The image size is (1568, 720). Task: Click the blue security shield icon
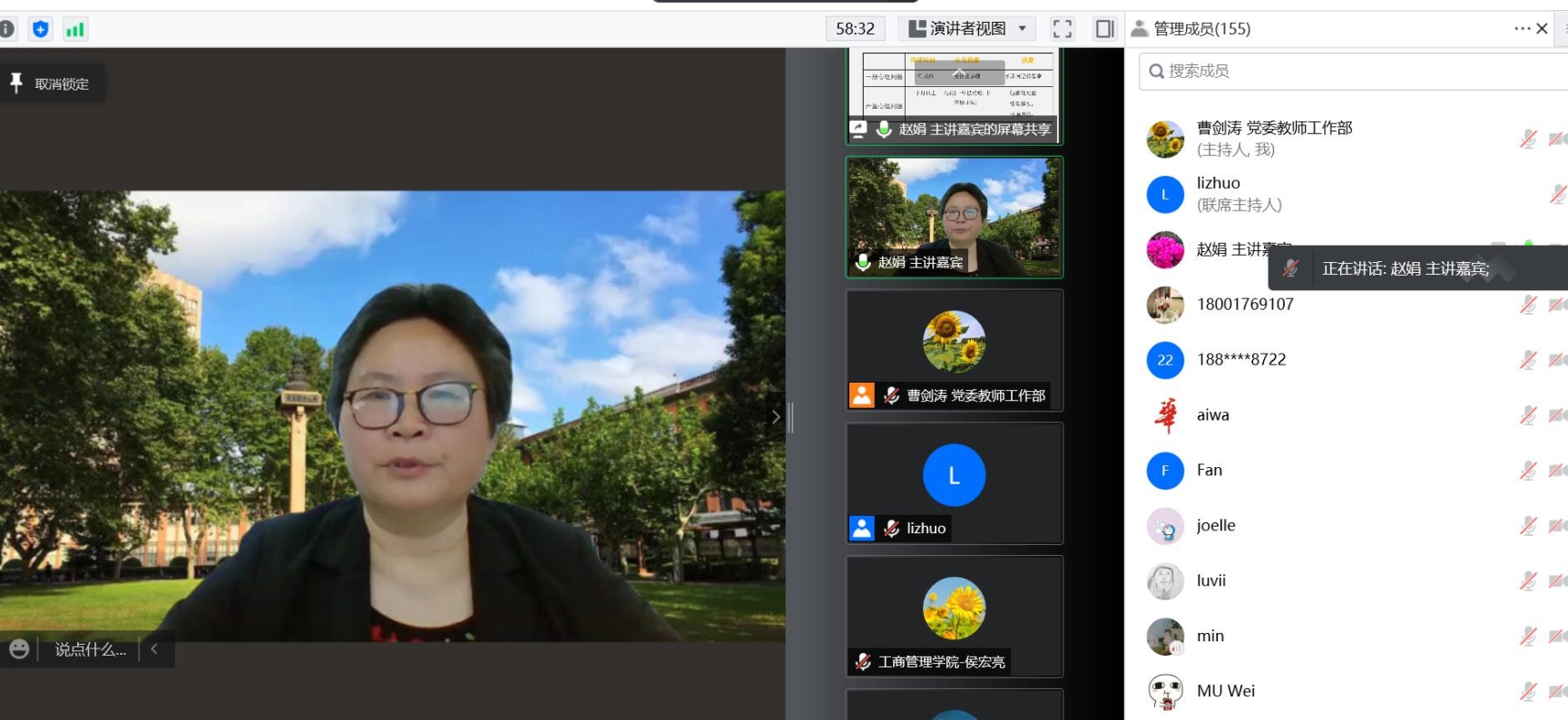(41, 29)
